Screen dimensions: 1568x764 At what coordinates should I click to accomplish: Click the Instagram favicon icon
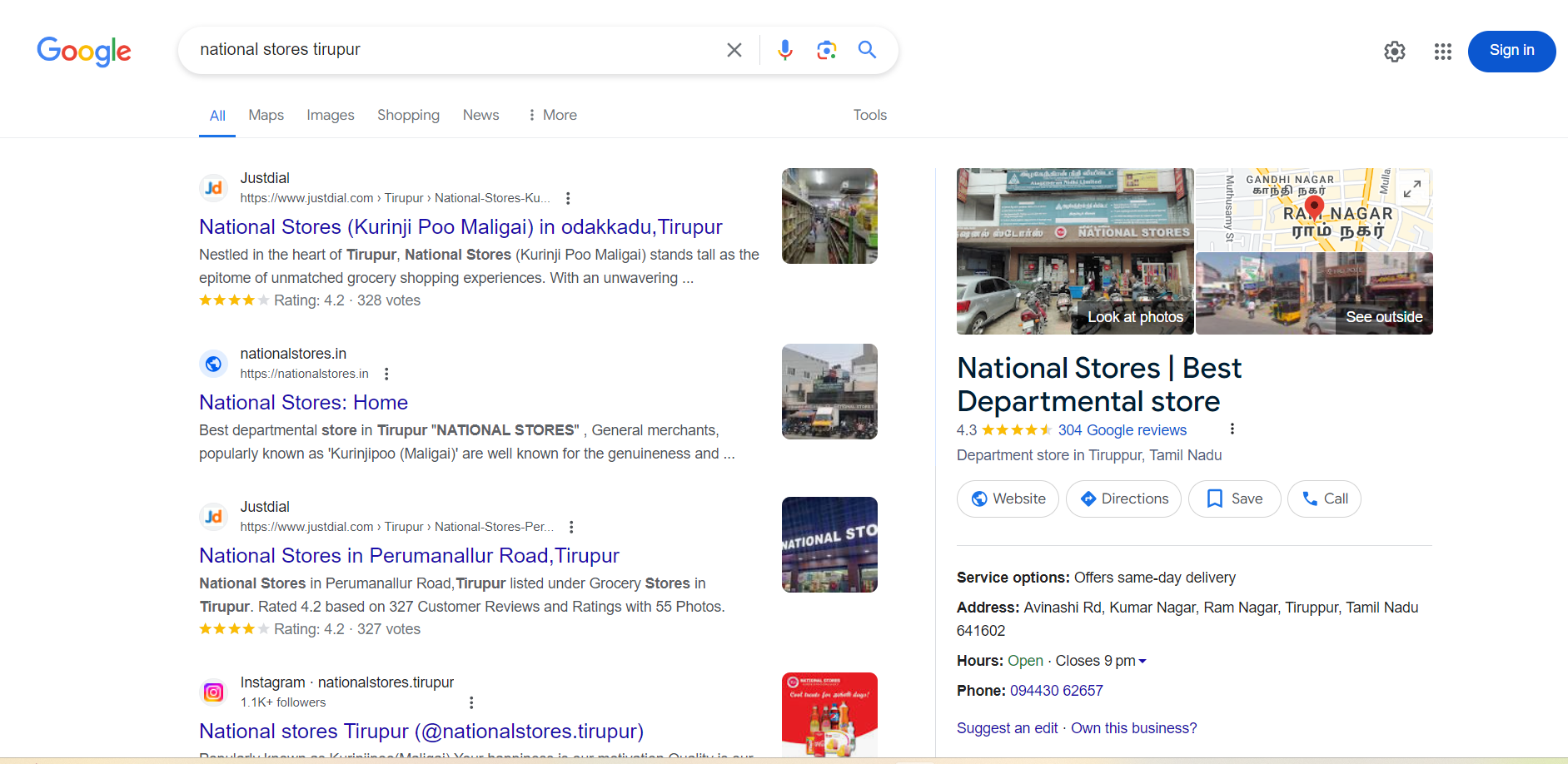[x=214, y=692]
